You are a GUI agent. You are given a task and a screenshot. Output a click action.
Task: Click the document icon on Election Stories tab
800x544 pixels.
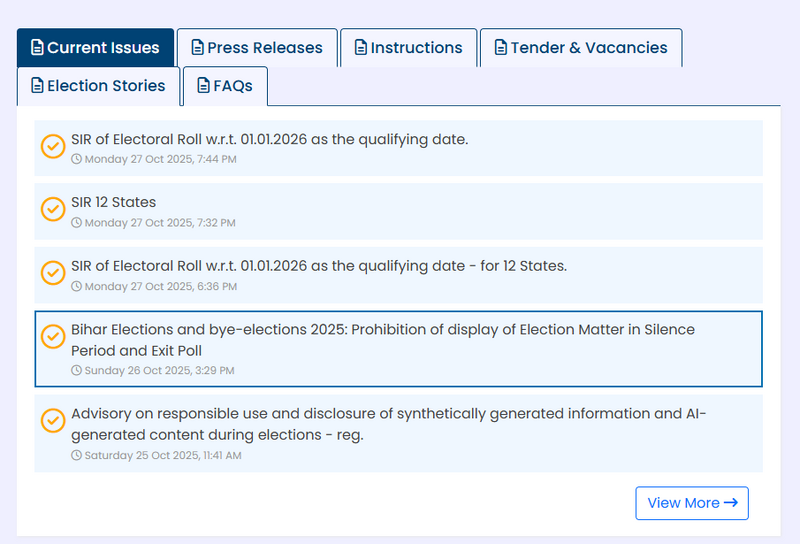pyautogui.click(x=38, y=86)
